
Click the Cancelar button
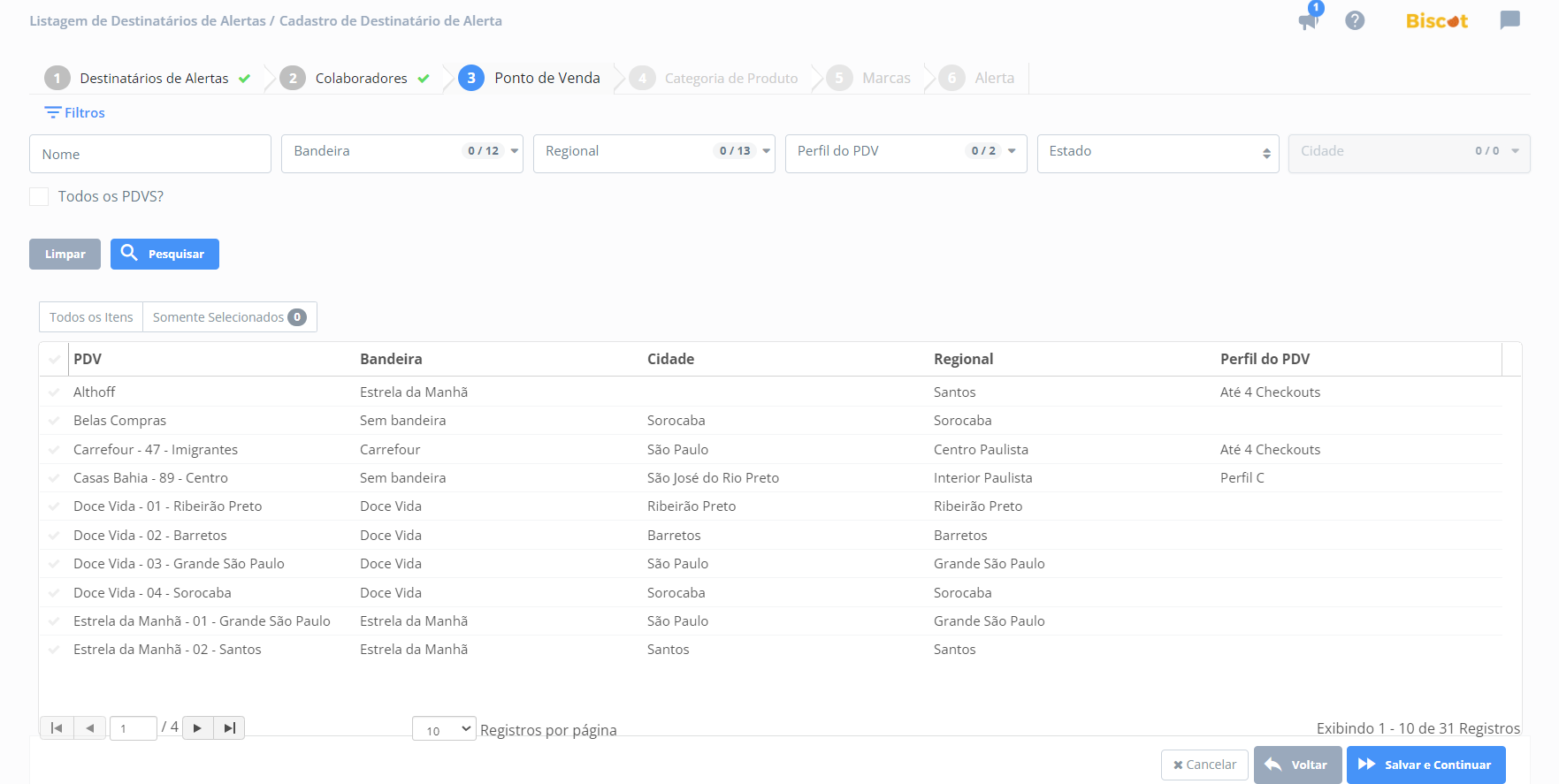click(1204, 765)
